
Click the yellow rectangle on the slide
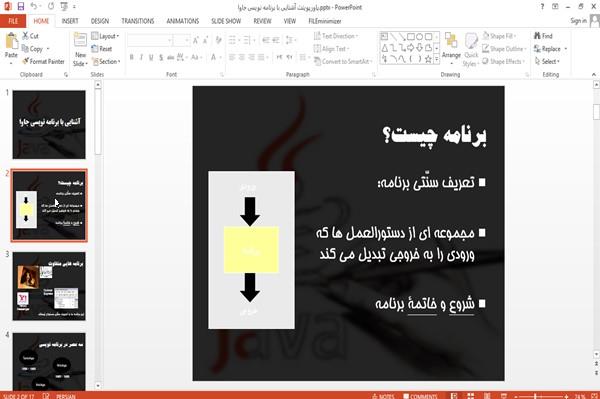point(251,249)
